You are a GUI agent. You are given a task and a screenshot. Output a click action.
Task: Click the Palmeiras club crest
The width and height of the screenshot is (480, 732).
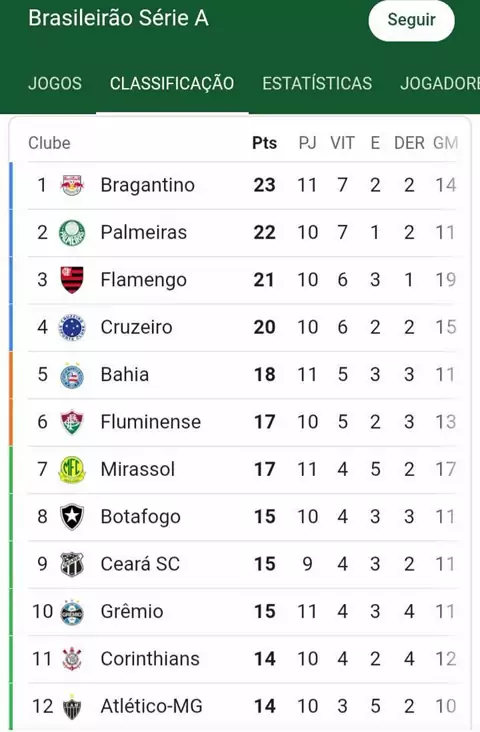coord(72,232)
